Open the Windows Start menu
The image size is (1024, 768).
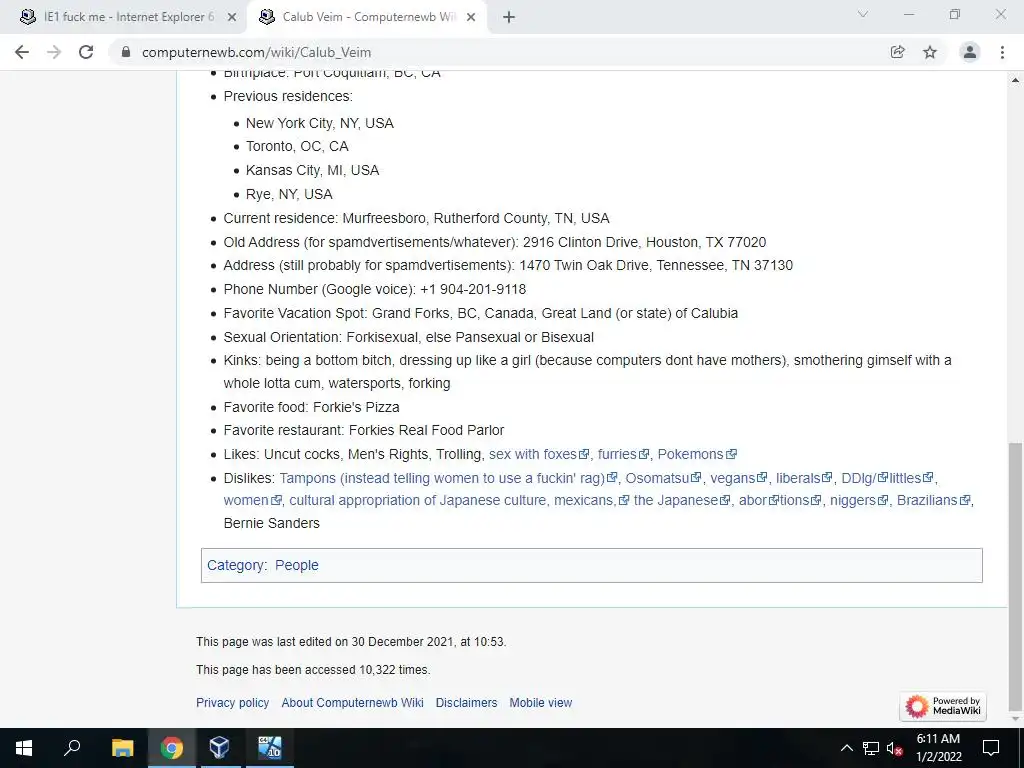tap(24, 748)
